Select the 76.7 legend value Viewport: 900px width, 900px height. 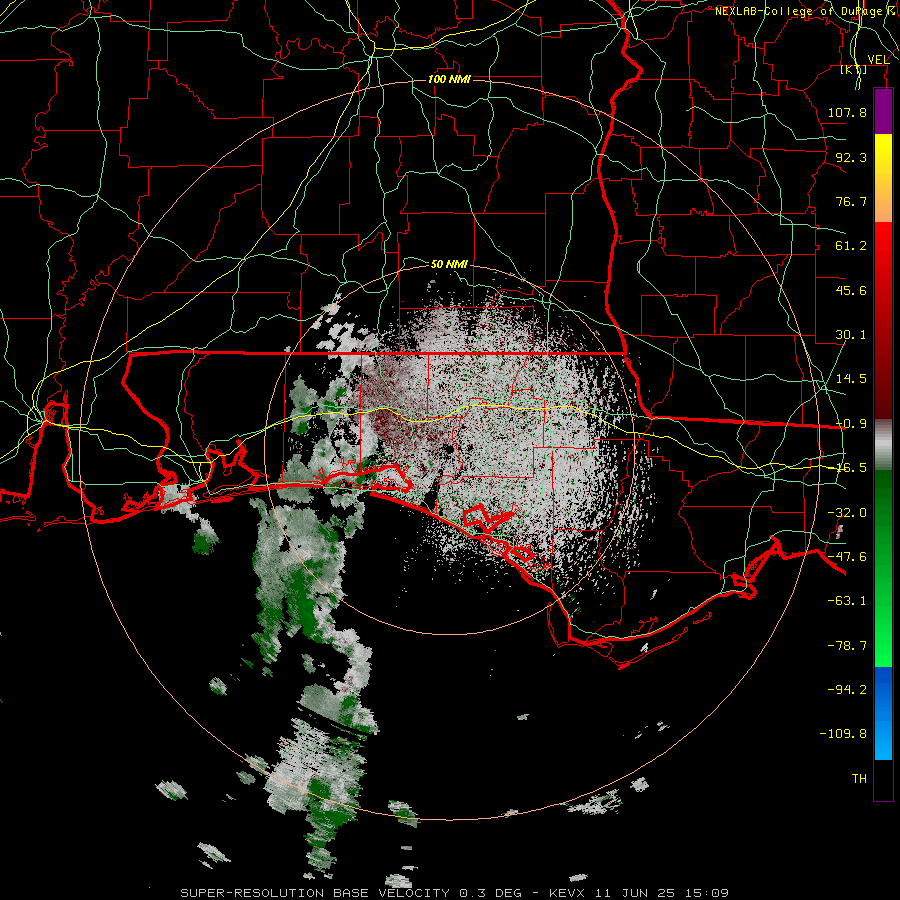[851, 201]
